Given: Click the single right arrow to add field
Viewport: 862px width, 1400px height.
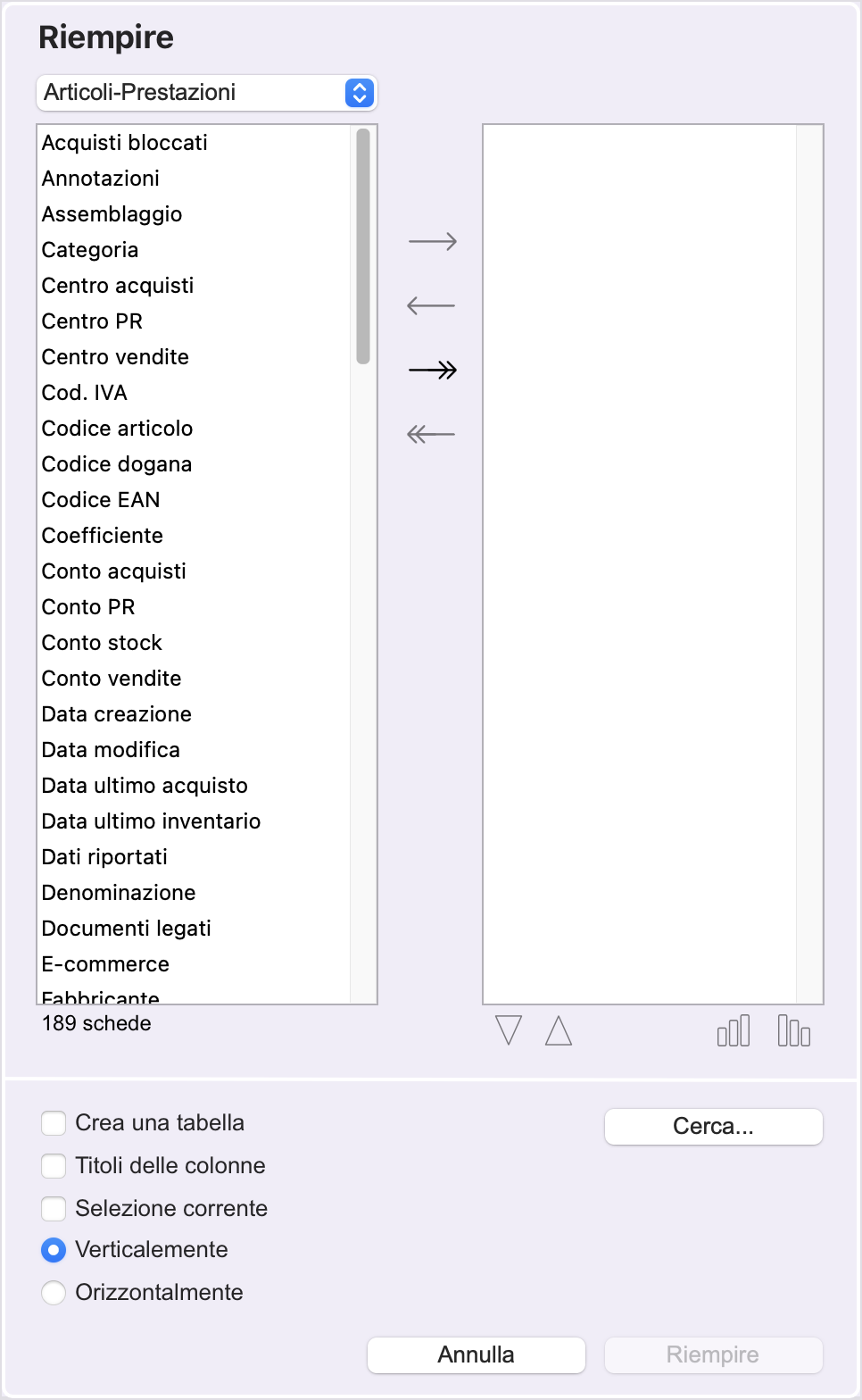Looking at the screenshot, I should [432, 241].
